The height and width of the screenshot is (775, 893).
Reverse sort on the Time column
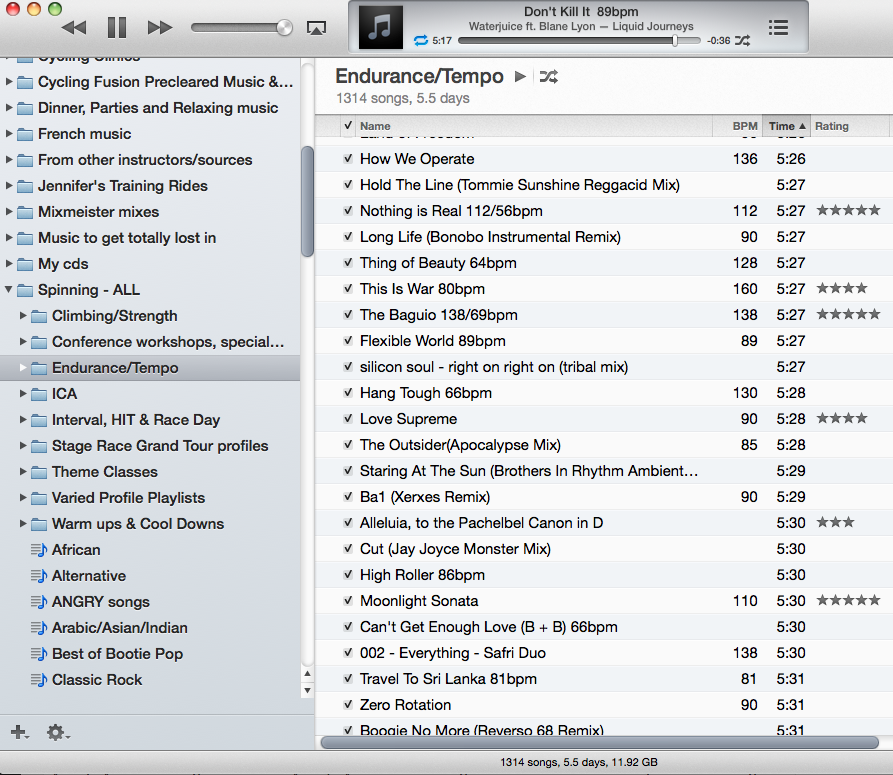787,126
